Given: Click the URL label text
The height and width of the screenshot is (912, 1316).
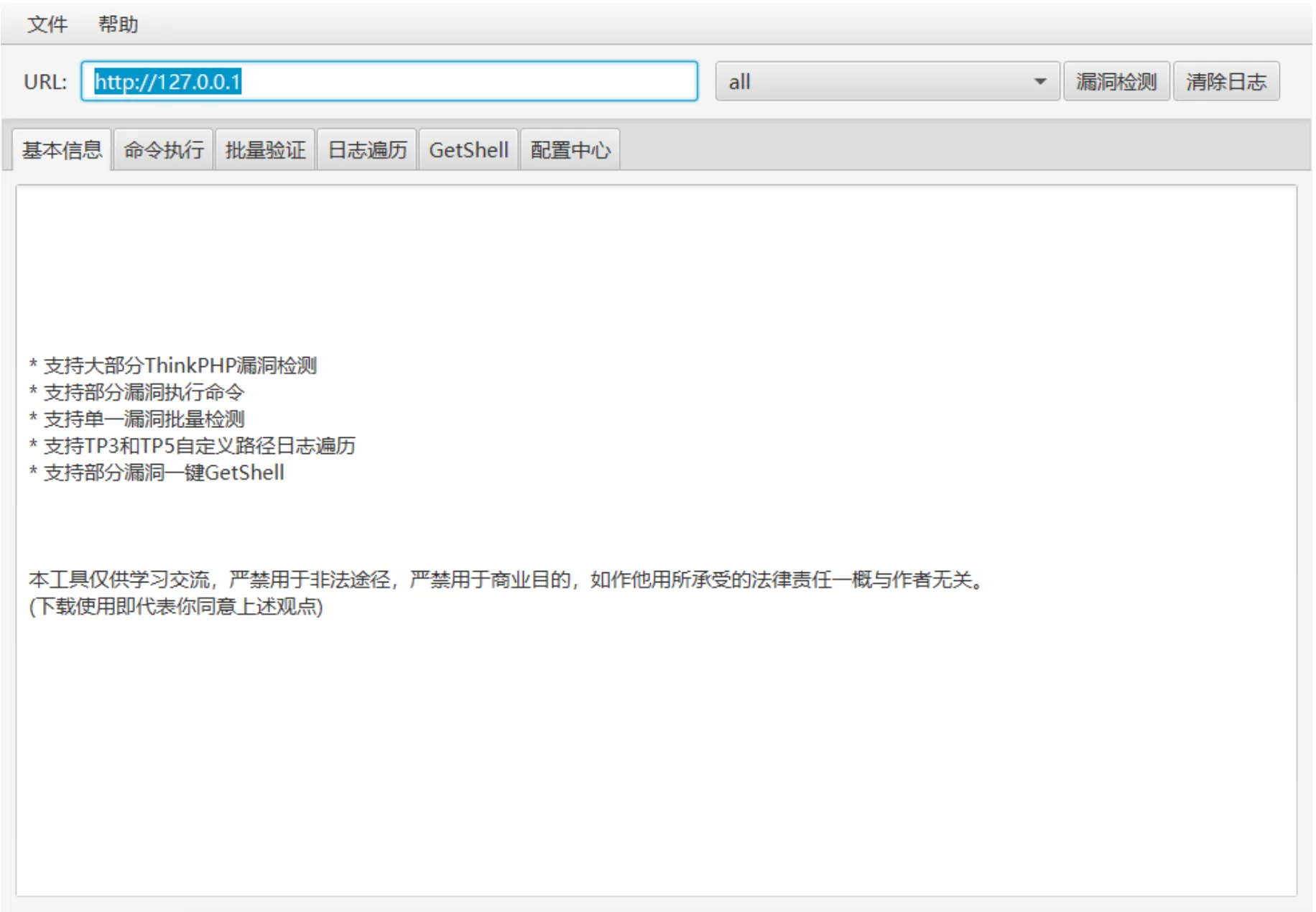Looking at the screenshot, I should [x=45, y=82].
